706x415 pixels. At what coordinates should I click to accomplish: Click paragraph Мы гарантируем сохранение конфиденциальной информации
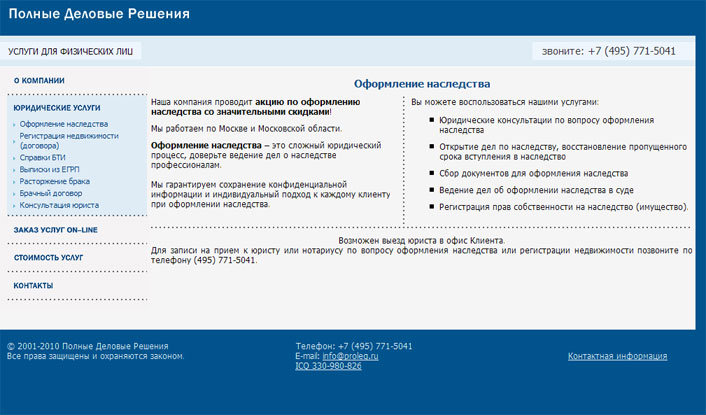tap(271, 194)
